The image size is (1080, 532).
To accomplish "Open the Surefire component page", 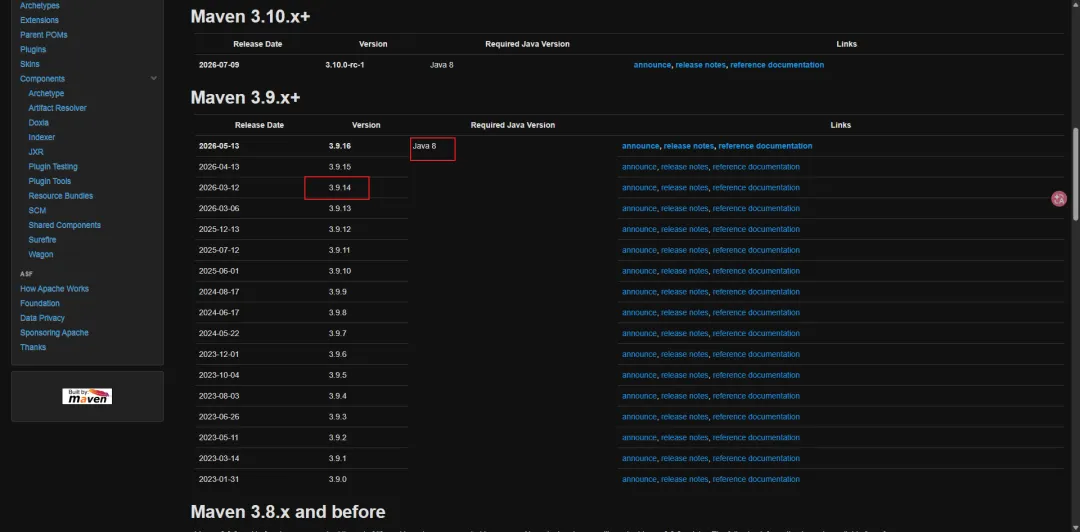I will pyautogui.click(x=42, y=240).
